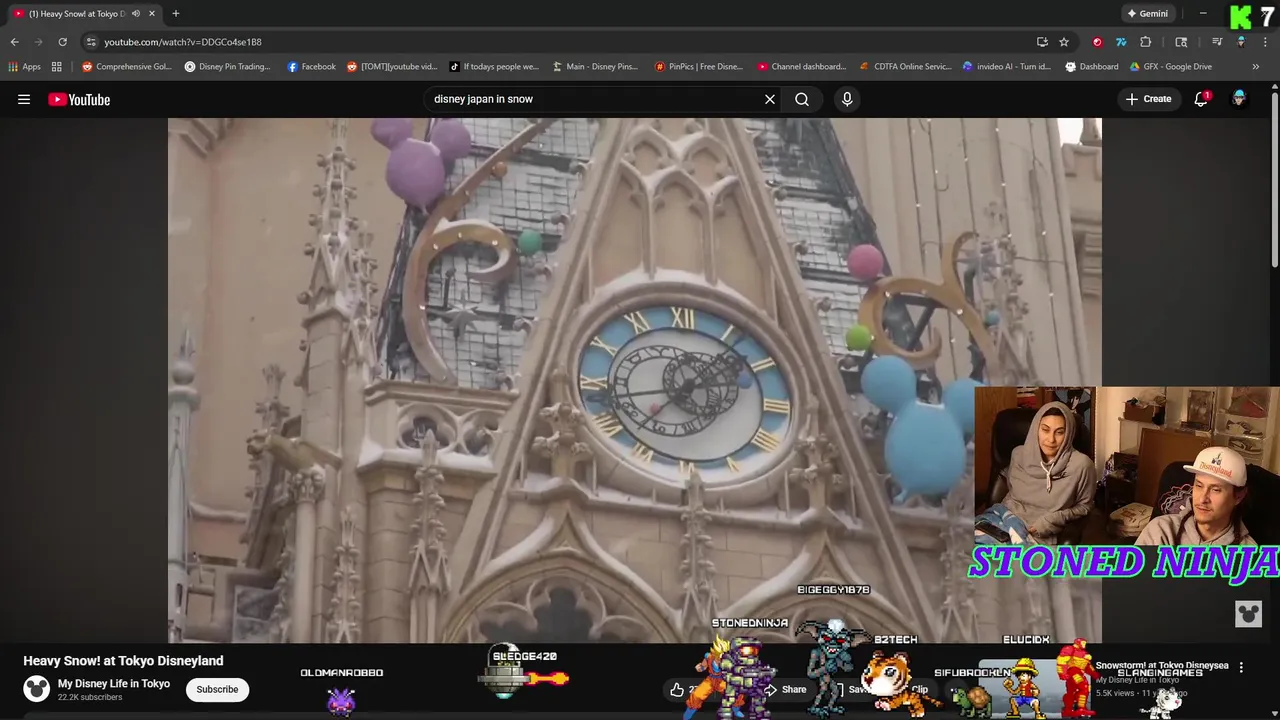Expand the hidden bookmarks overflow chevron
Viewport: 1280px width, 720px height.
tap(1256, 67)
